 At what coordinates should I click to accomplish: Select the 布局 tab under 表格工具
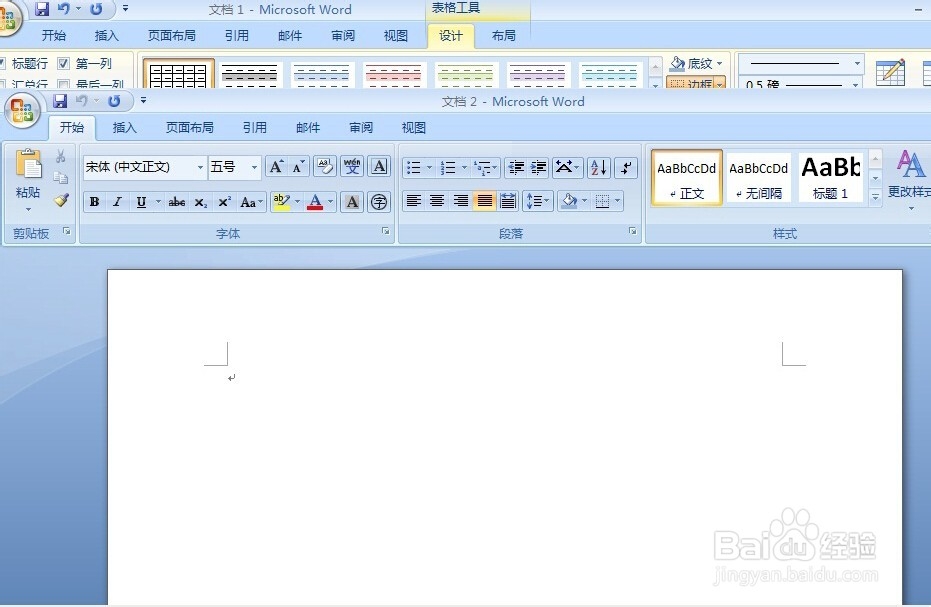502,36
